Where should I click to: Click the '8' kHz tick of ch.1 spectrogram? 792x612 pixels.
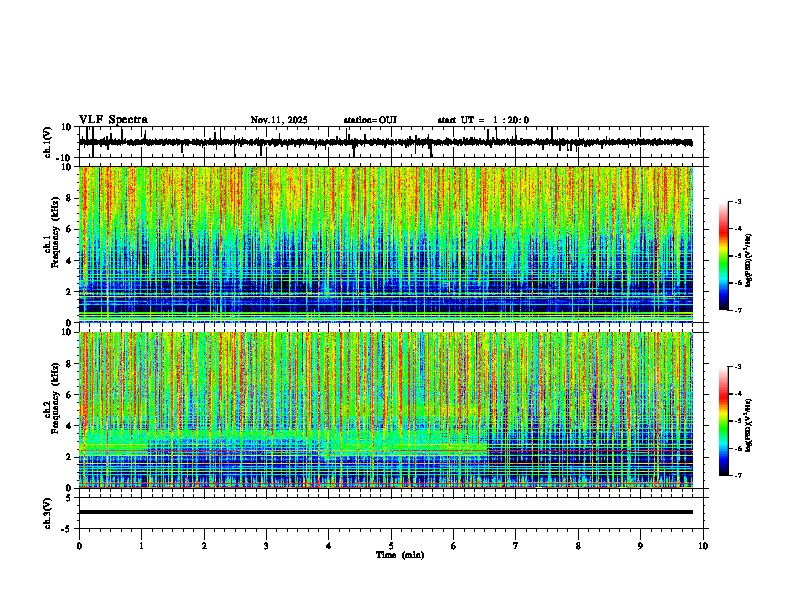point(70,198)
